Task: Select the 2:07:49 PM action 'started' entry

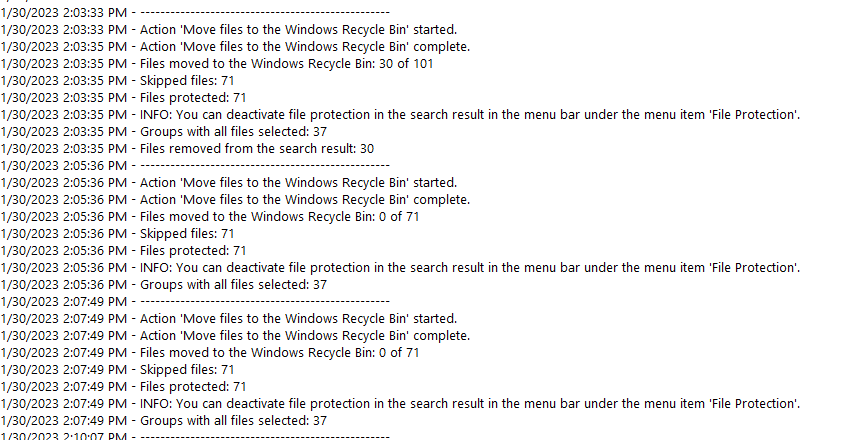Action: (x=228, y=318)
